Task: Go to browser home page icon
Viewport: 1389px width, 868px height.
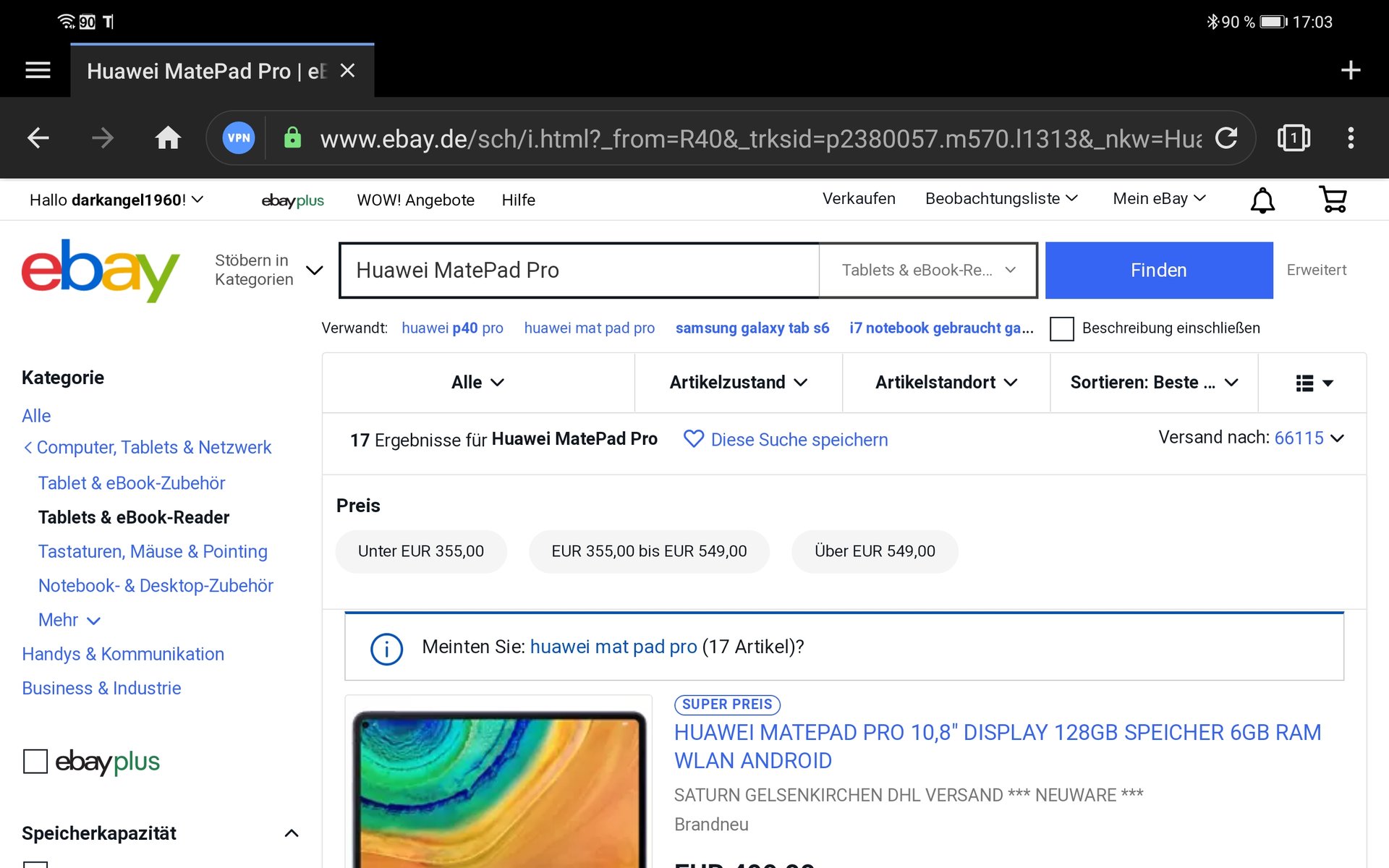Action: 168,137
